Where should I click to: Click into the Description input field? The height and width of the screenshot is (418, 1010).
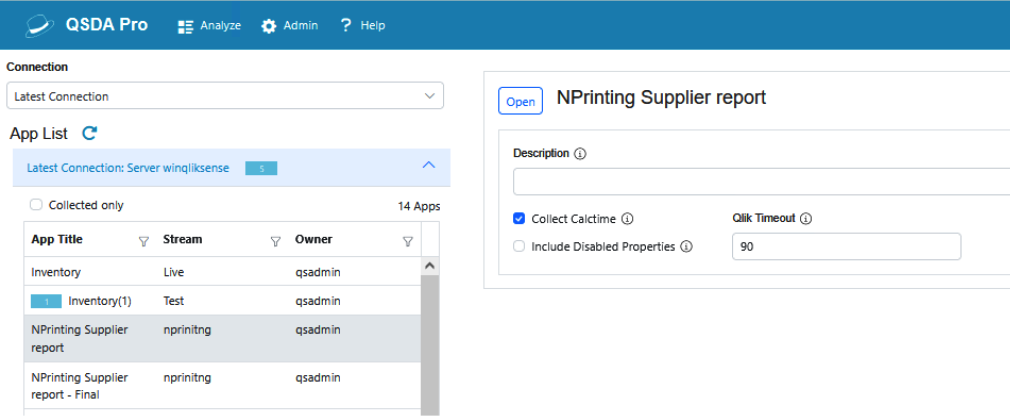761,182
